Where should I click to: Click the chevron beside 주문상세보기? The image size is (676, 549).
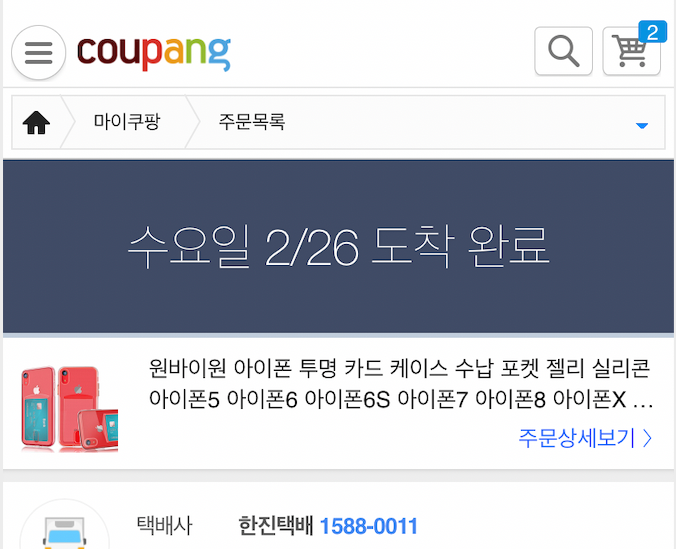[x=647, y=438]
